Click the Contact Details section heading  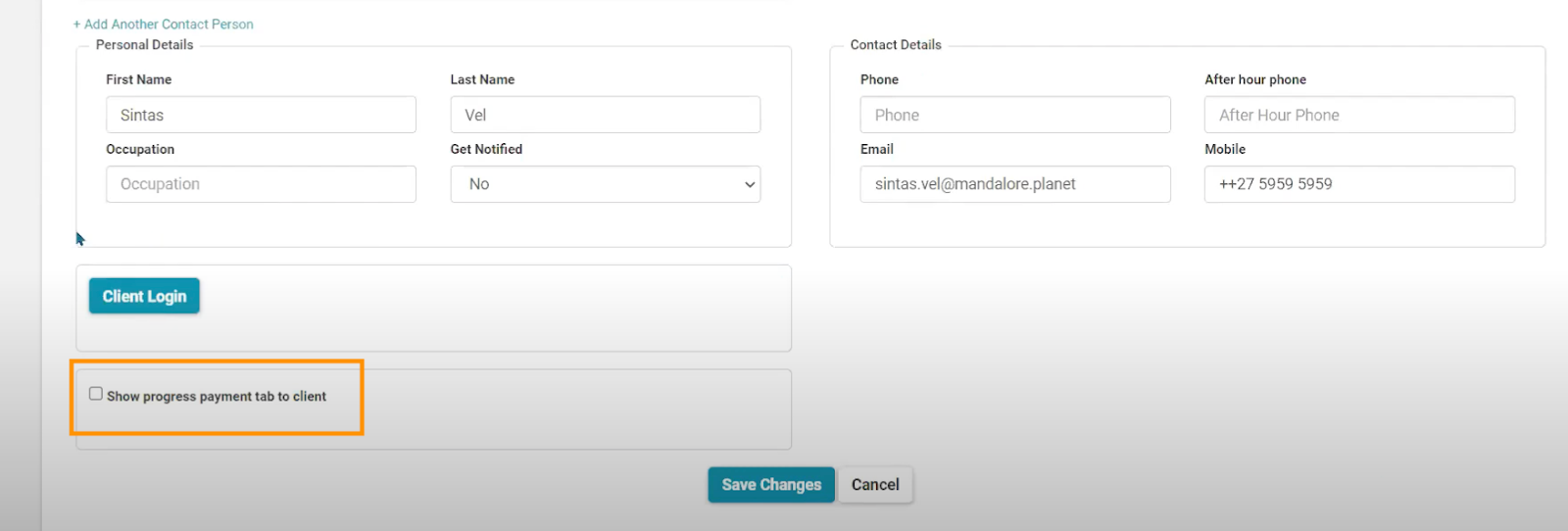pyautogui.click(x=896, y=45)
